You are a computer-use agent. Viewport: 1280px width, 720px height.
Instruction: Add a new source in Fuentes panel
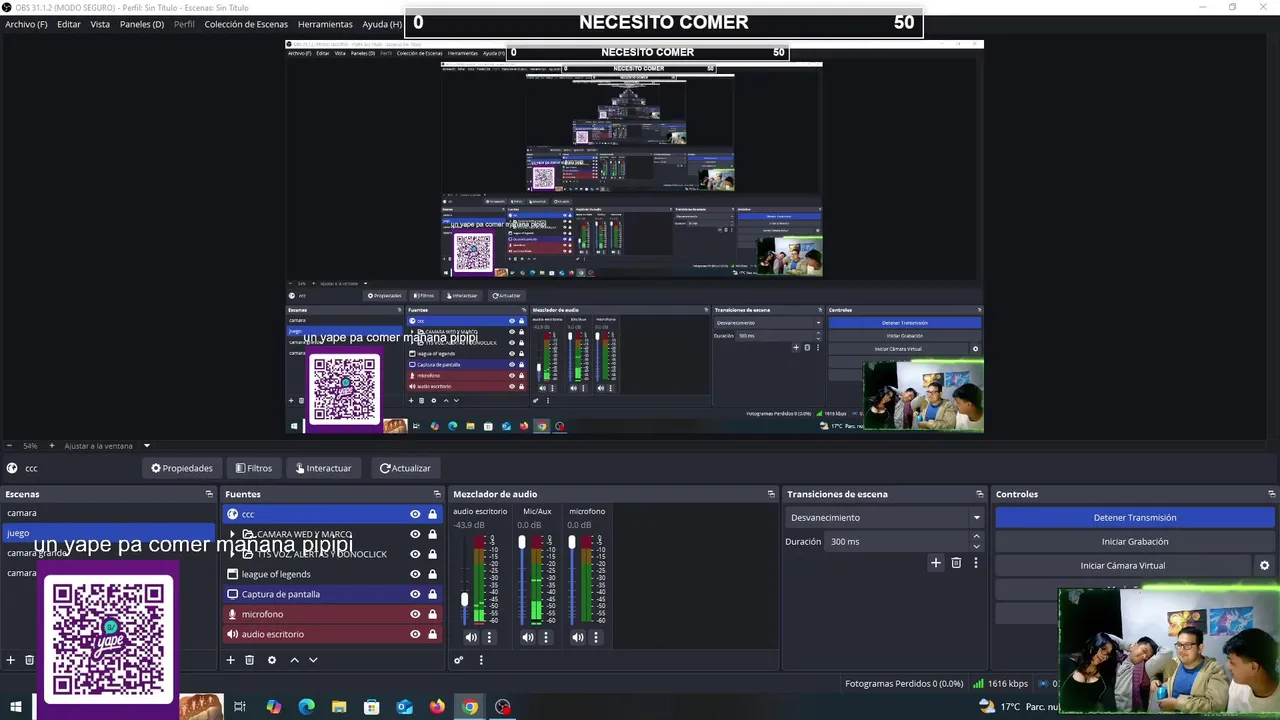pyautogui.click(x=230, y=660)
